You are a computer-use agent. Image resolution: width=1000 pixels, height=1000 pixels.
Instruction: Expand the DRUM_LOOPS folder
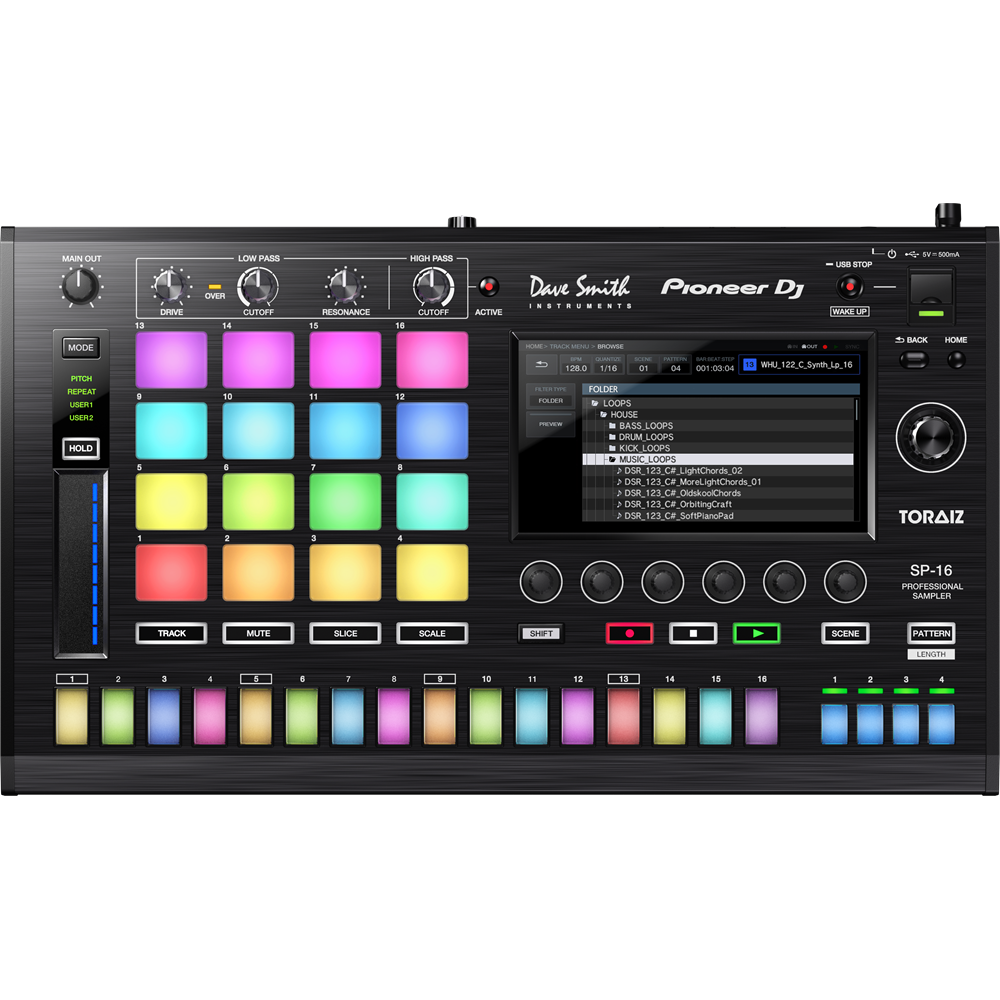(719, 437)
